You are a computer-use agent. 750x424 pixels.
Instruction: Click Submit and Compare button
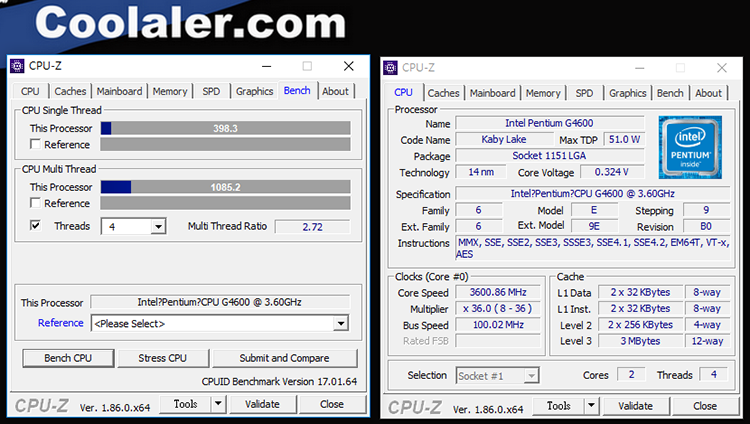click(285, 358)
